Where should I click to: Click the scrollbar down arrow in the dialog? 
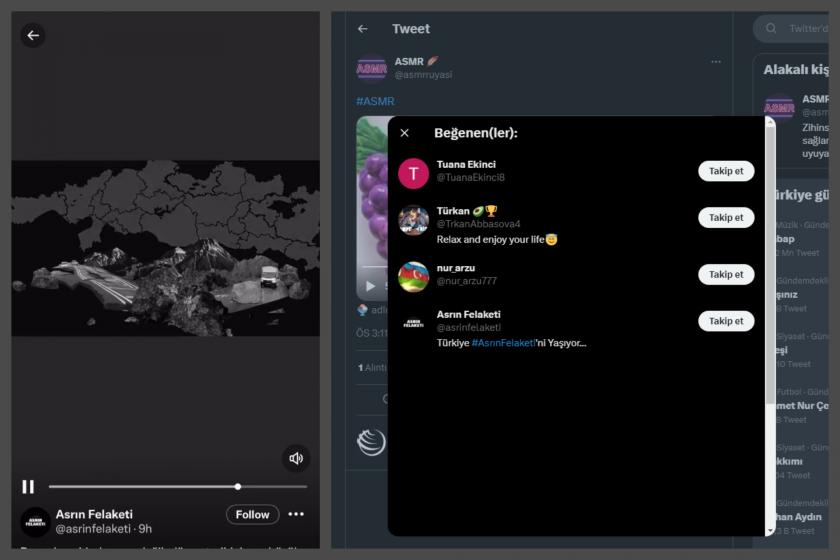click(x=770, y=531)
